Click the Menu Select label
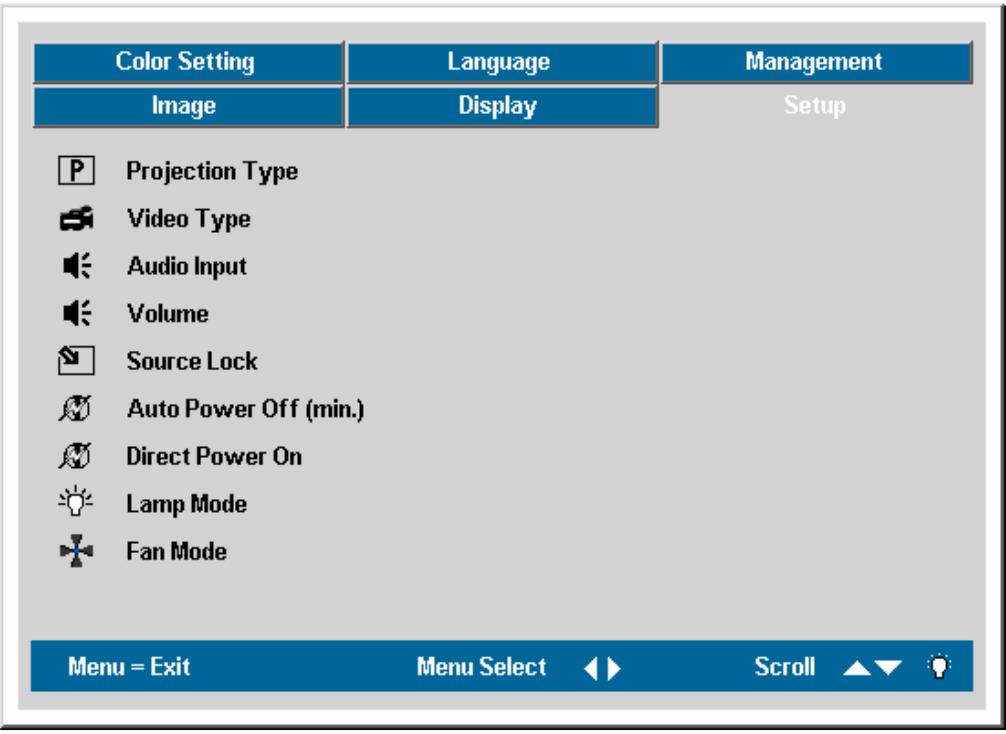 pos(481,667)
